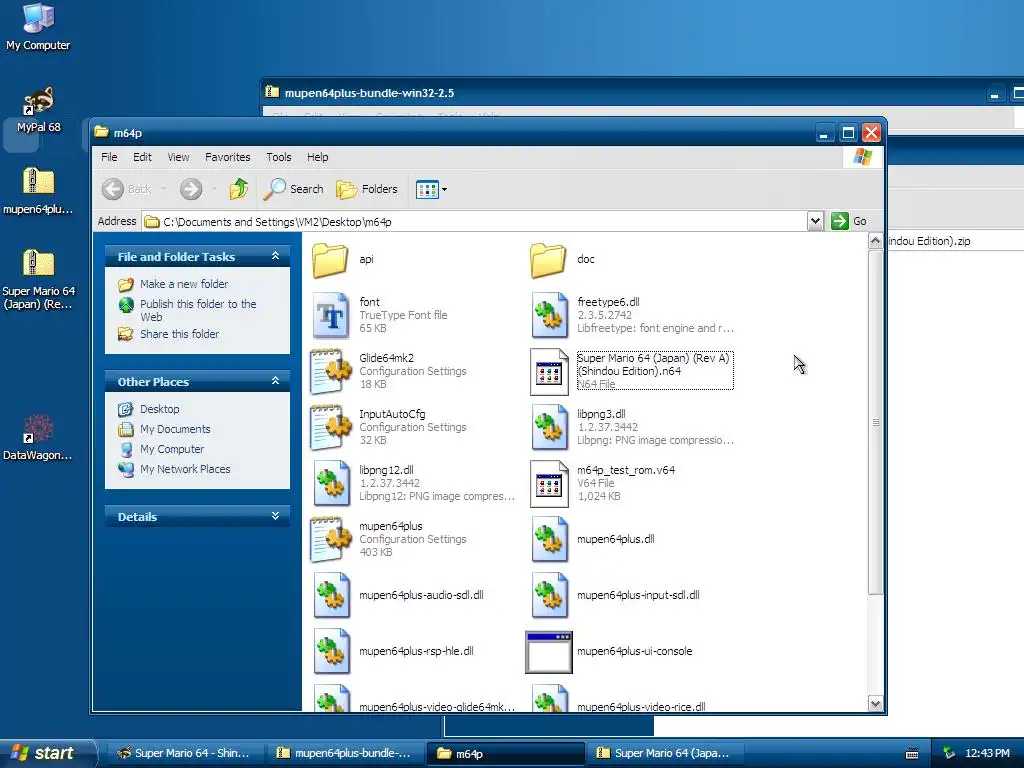
Task: Expand the Details panel
Action: [276, 516]
